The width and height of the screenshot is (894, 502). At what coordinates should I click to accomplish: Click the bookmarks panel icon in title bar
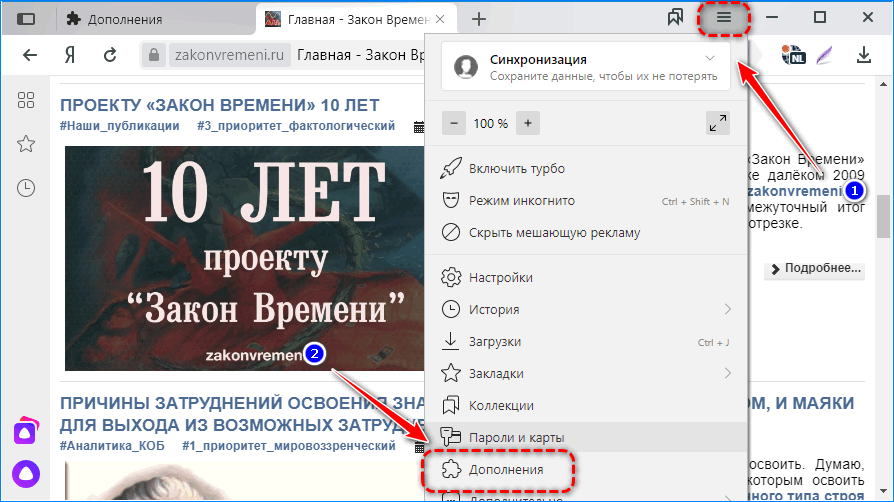pos(675,18)
